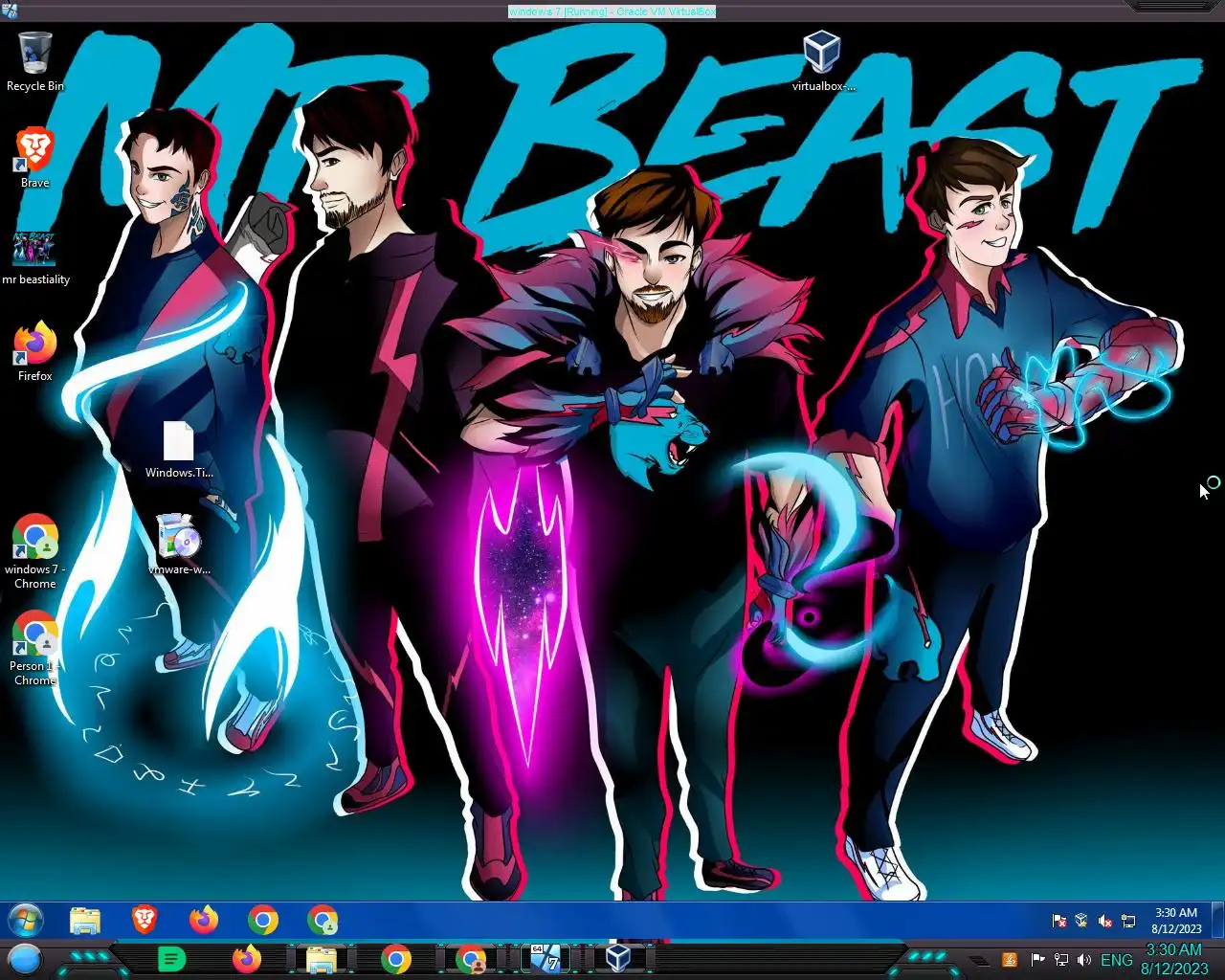Open Action Center flag in host tray
The width and height of the screenshot is (1225, 980).
pyautogui.click(x=1037, y=960)
